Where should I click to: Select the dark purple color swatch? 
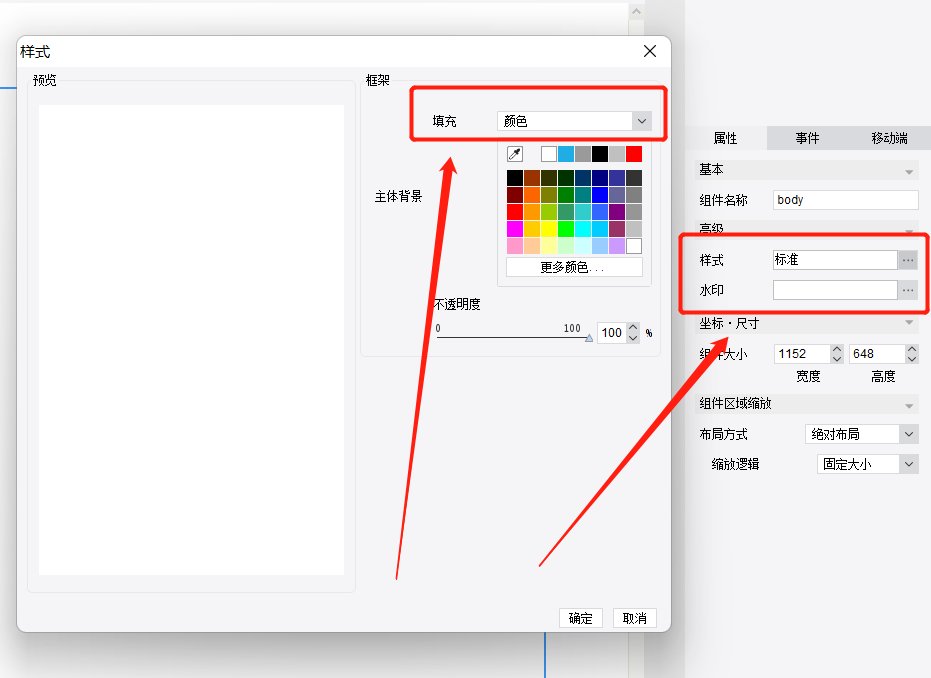coord(617,212)
